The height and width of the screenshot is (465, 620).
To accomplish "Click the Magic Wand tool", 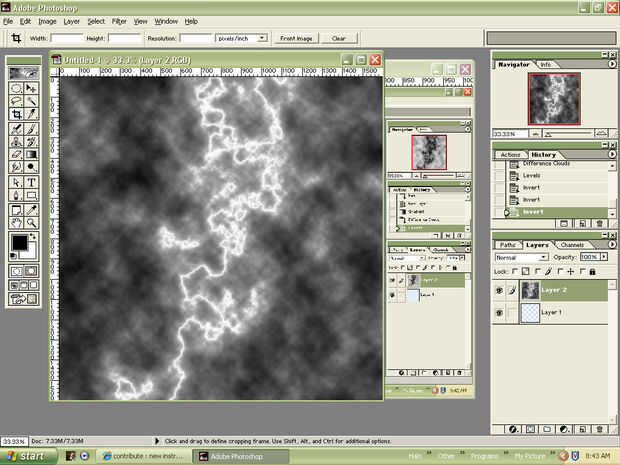I will tap(32, 101).
